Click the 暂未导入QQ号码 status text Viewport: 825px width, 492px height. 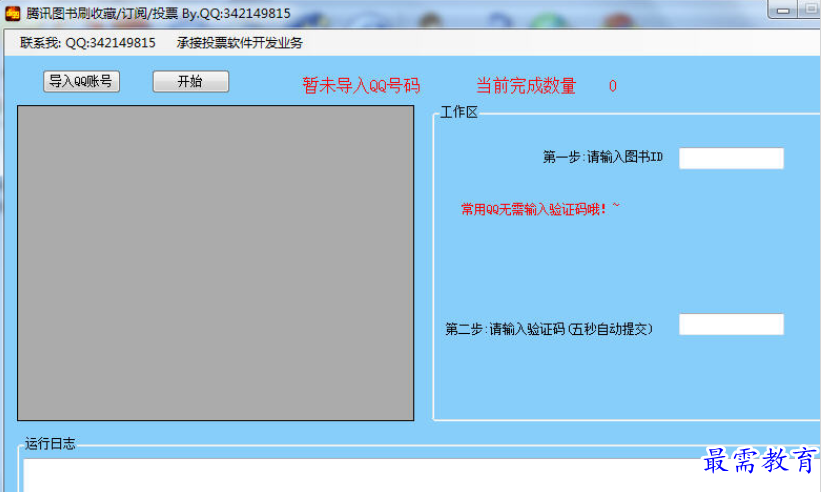tap(361, 85)
